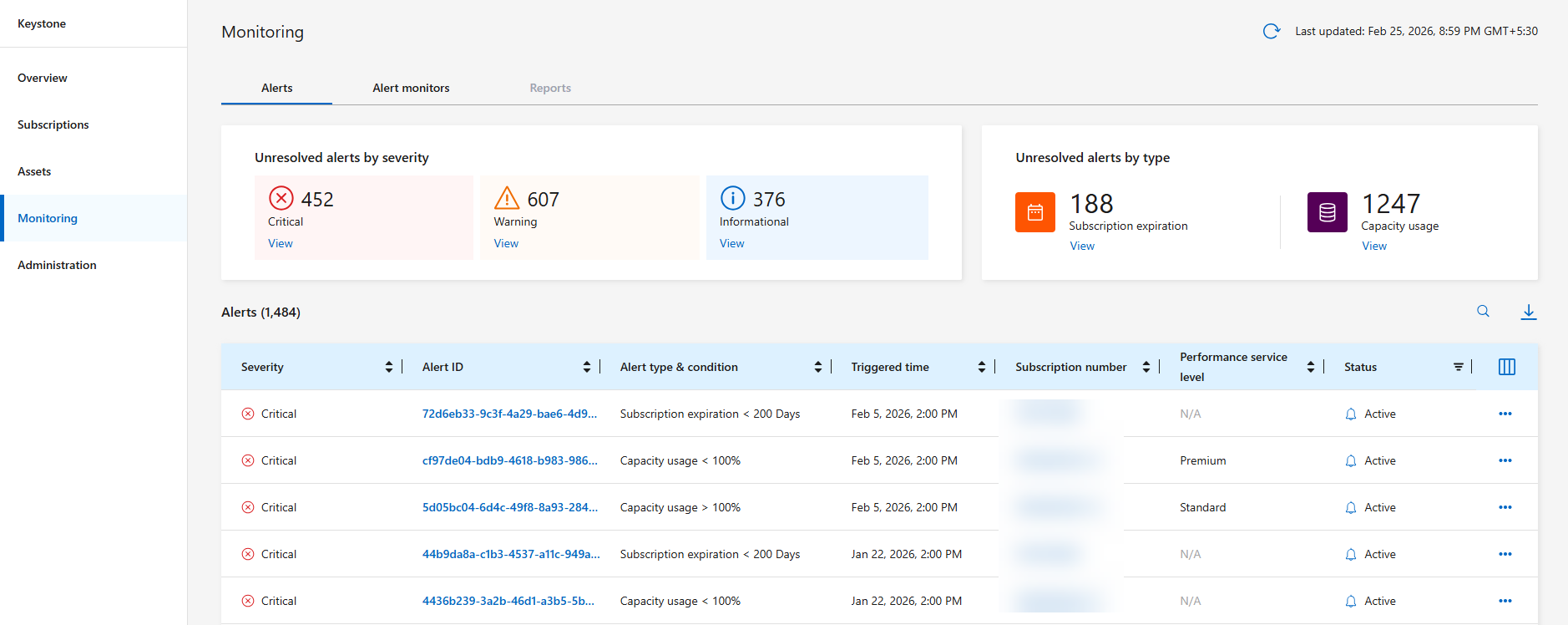Click the purple Capacity usage database icon
Viewport: 1568px width, 625px height.
click(x=1327, y=212)
